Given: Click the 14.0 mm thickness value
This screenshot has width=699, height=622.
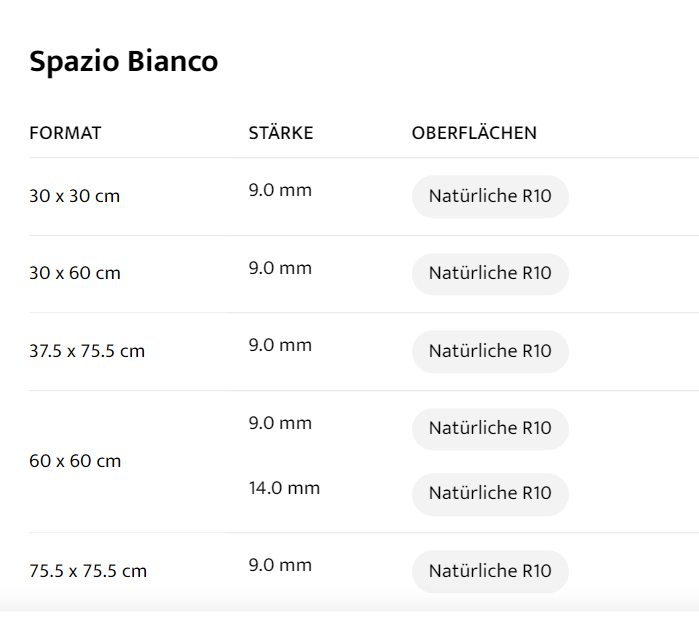Looking at the screenshot, I should (284, 488).
